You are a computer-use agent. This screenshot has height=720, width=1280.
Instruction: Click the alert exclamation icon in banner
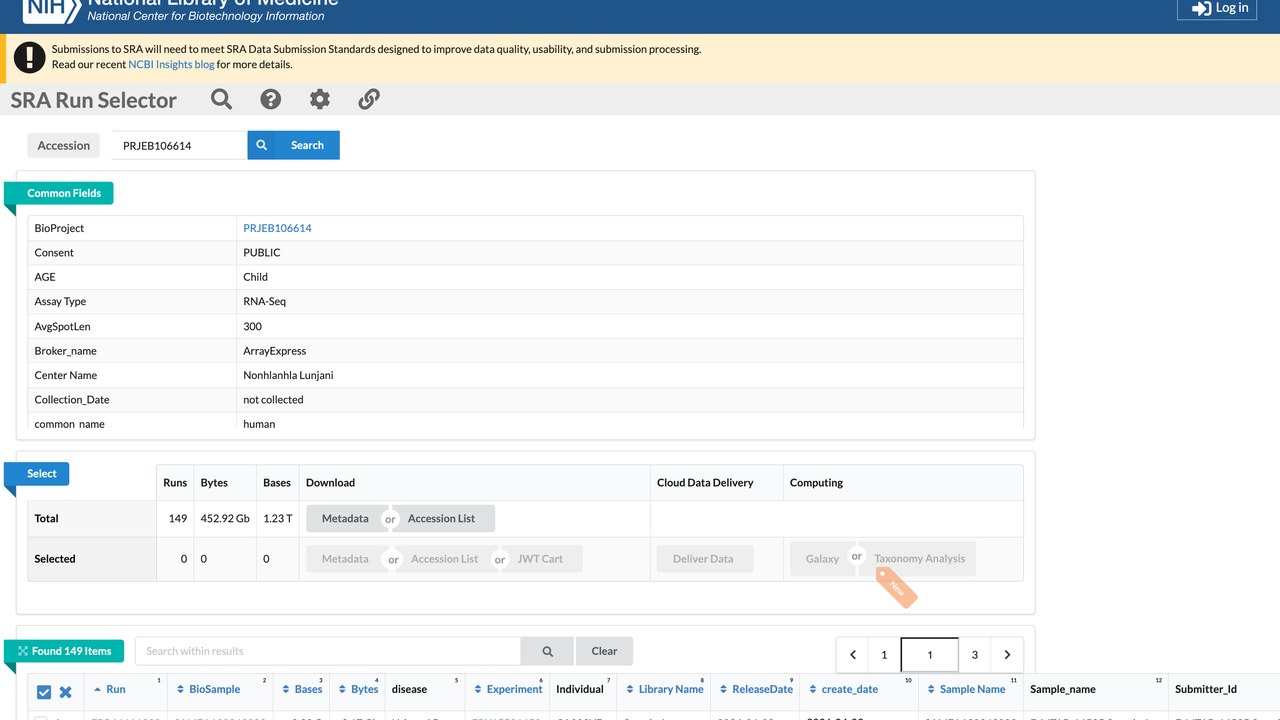tap(30, 57)
